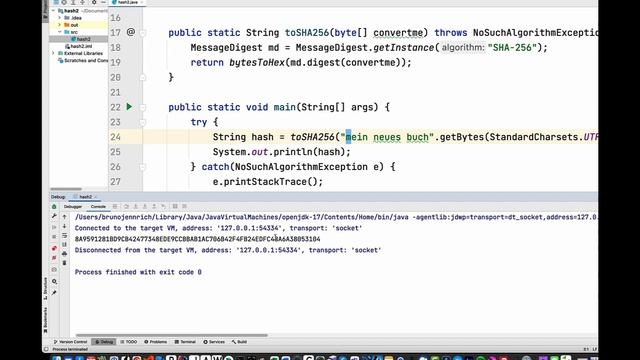Collapse the hash2 project root
Viewport: 640px width, 360px height.
click(53, 11)
